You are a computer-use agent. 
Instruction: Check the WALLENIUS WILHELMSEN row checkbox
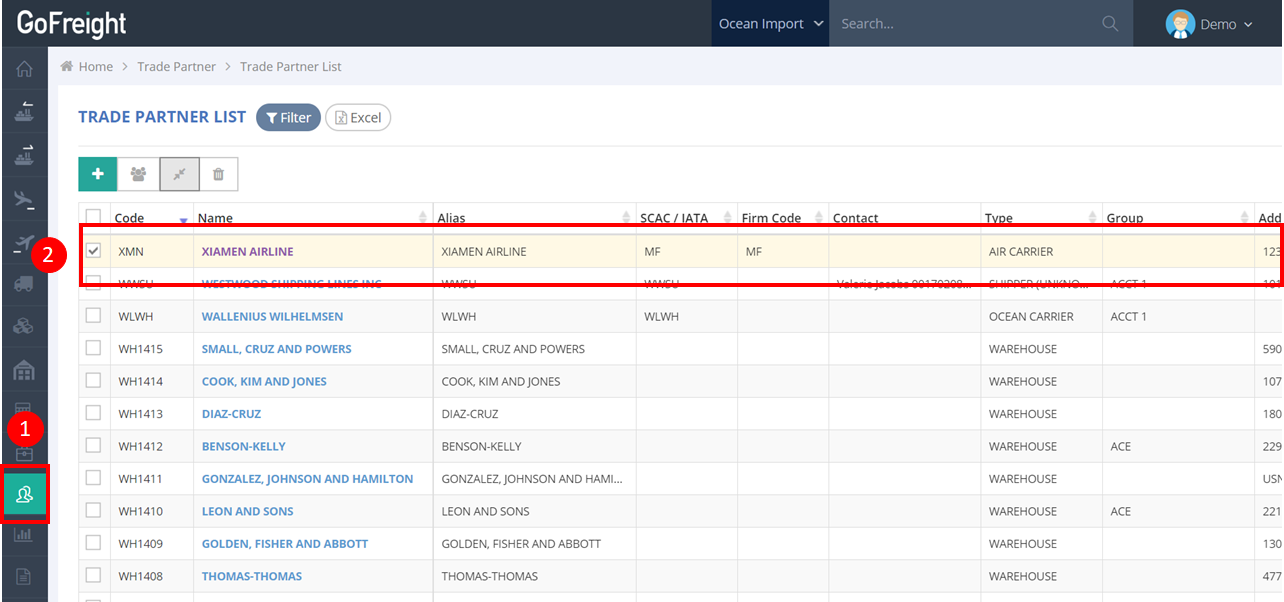pos(94,316)
